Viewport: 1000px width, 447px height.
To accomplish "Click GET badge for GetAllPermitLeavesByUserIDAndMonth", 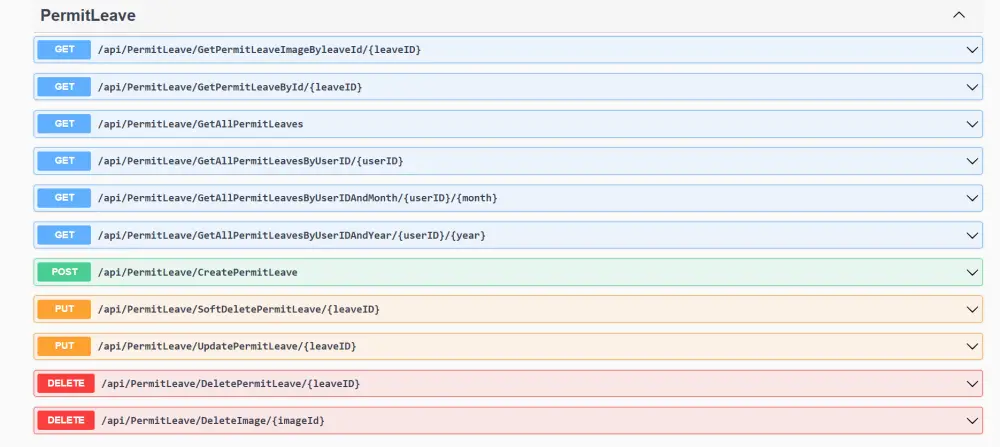I will click(x=64, y=198).
